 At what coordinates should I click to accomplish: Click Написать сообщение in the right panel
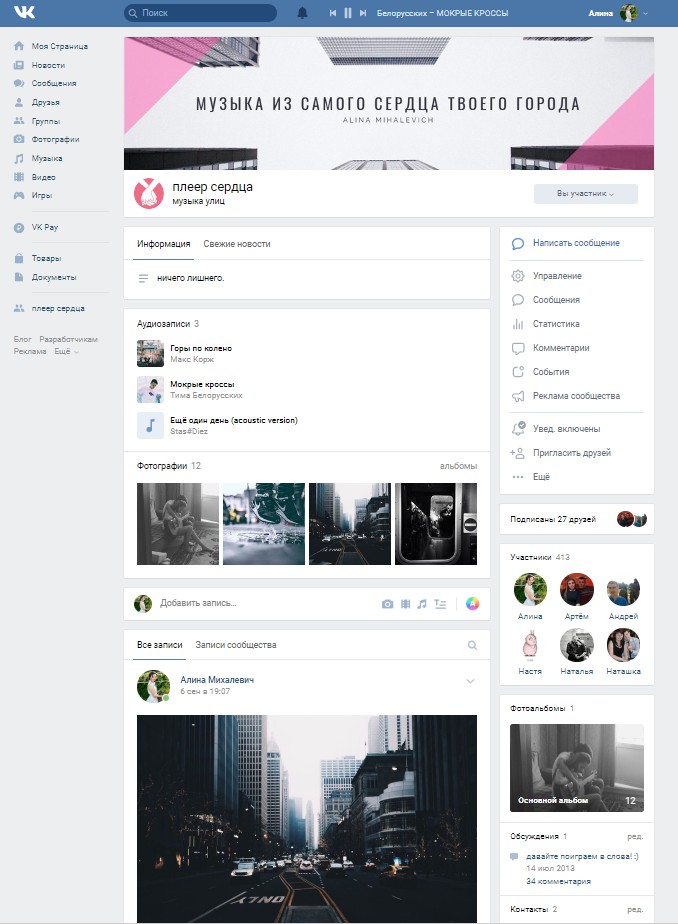[x=577, y=243]
